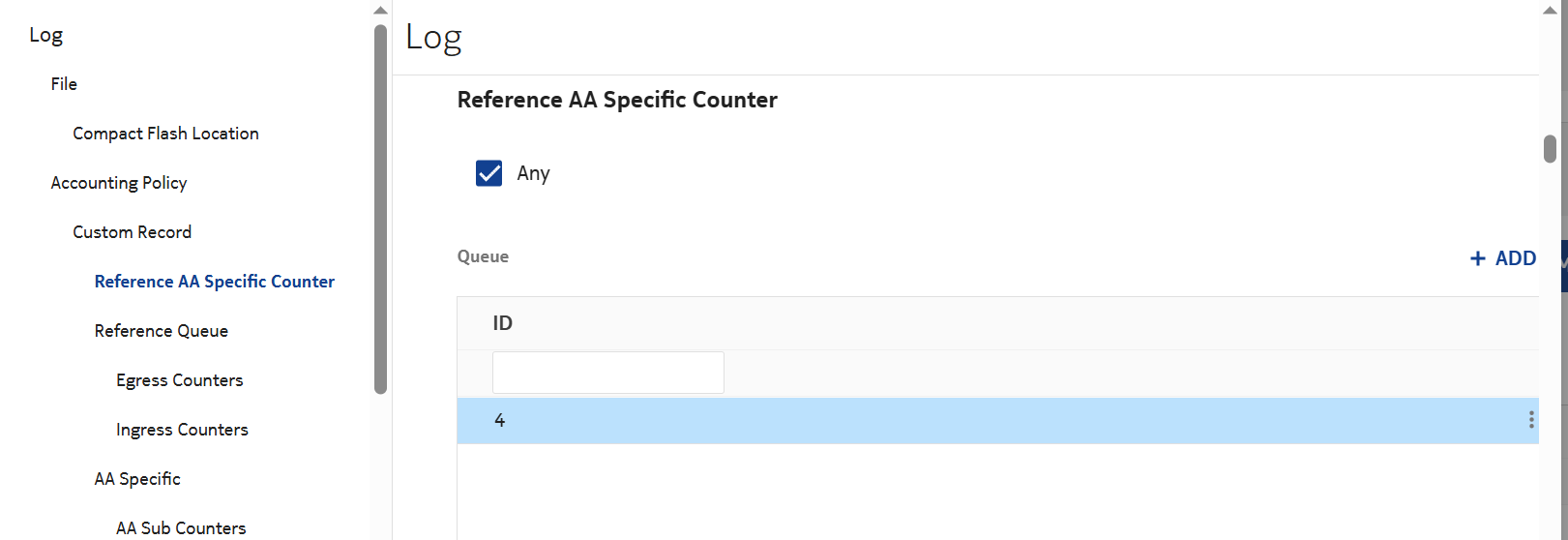Click the main panel scrollbar thumb
This screenshot has width=1568, height=540.
[x=1550, y=149]
